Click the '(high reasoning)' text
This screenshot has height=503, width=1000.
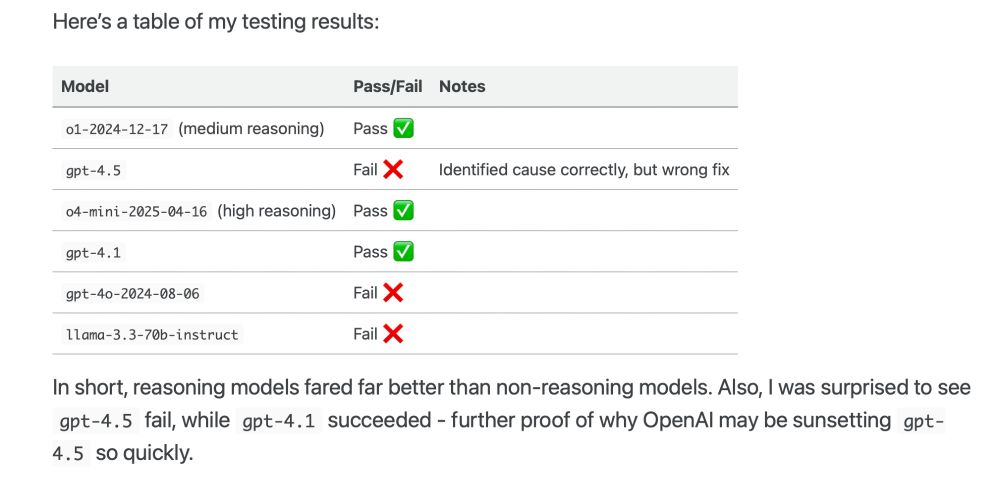click(277, 211)
